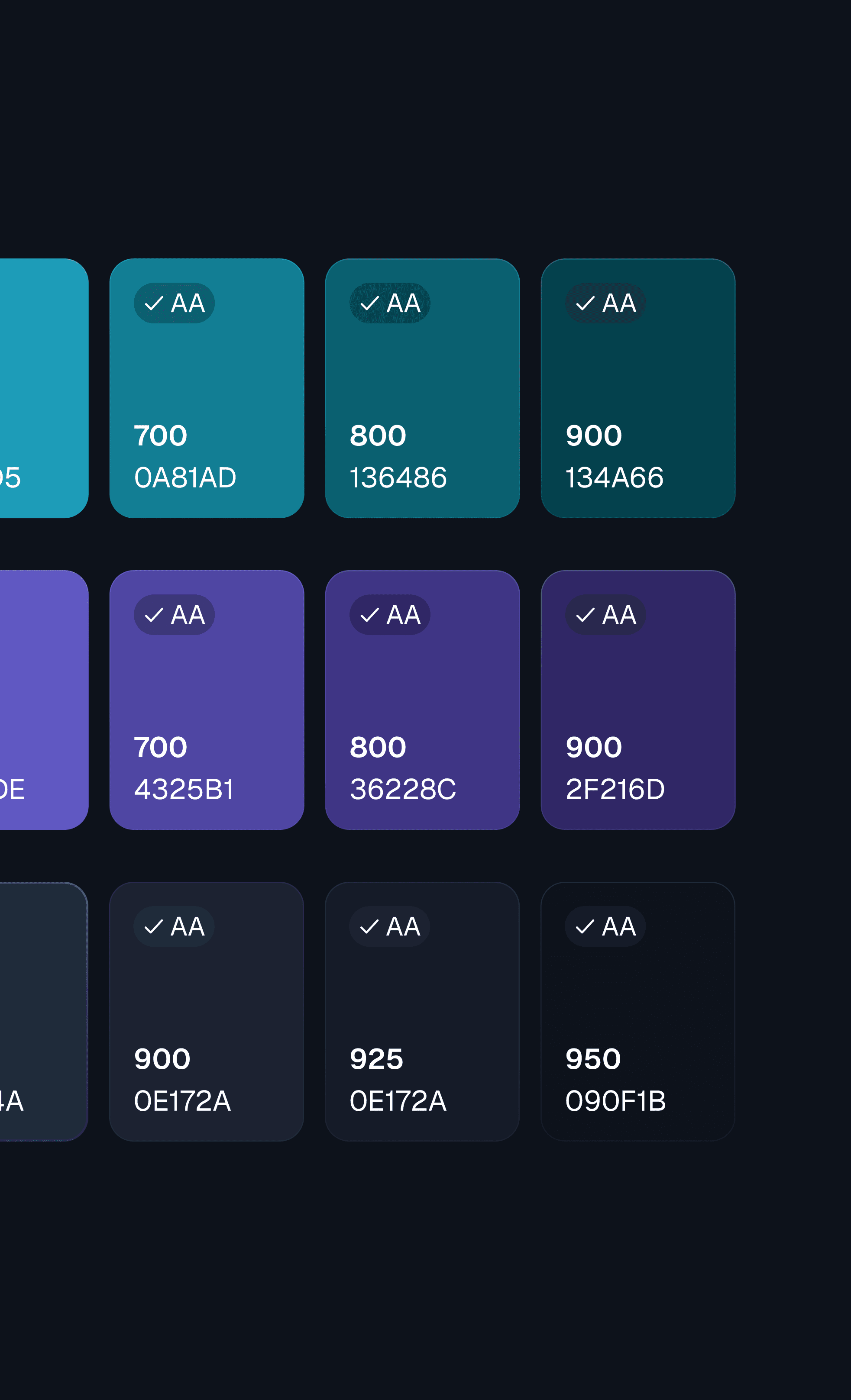Select the AA checkmark on violet 900 swatch

(x=605, y=615)
